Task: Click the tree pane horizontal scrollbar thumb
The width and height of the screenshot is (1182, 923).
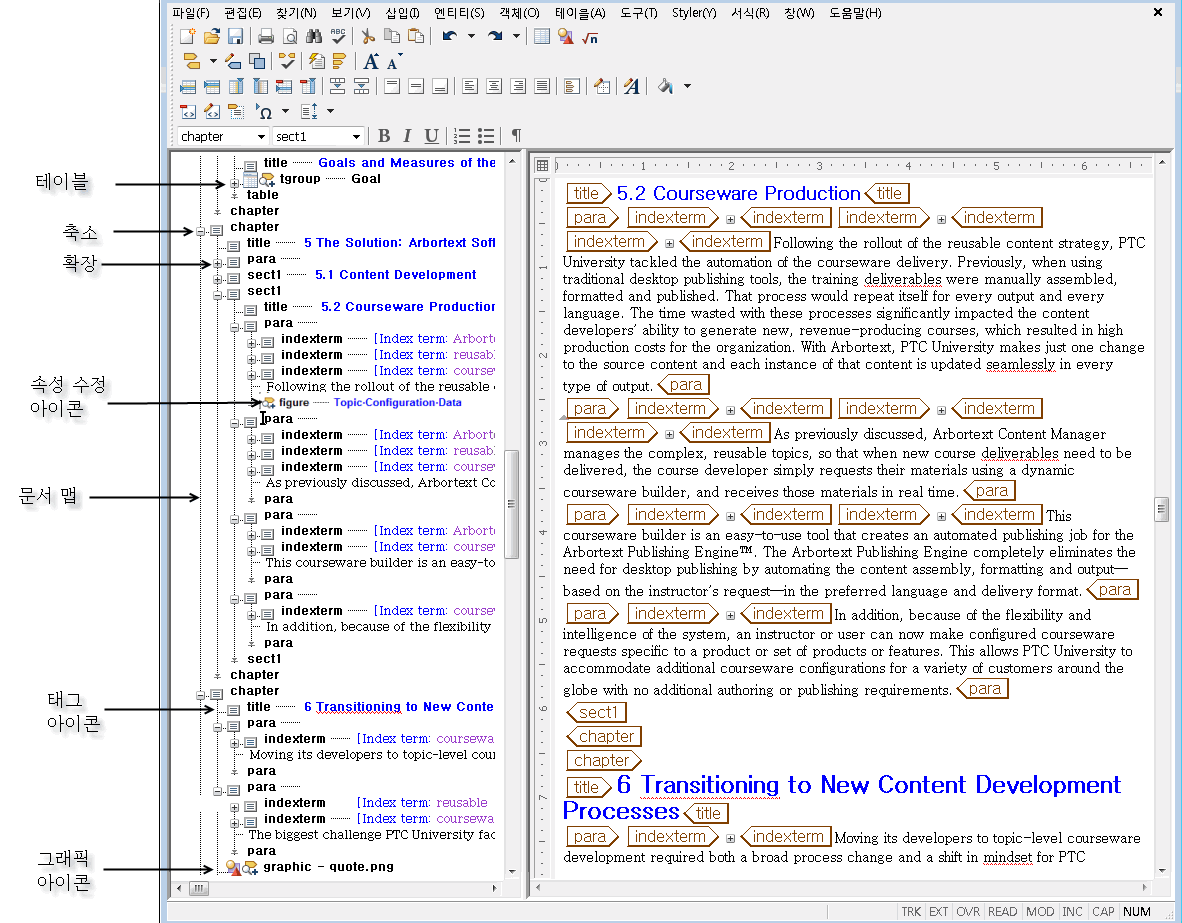Action: point(199,888)
